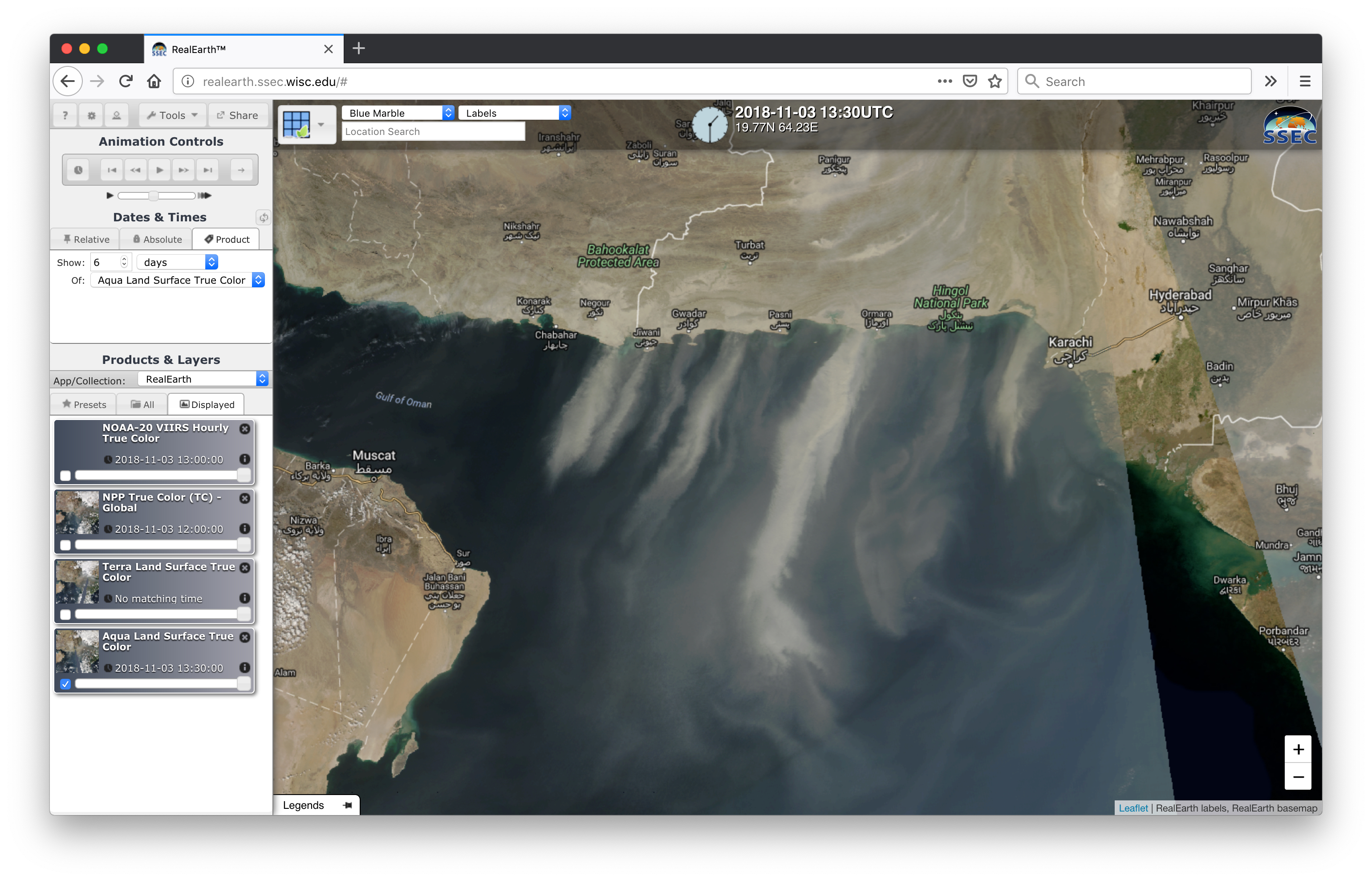Open the App/Collection RealEarth dropdown
Screen dimensions: 1372x881
pos(203,379)
